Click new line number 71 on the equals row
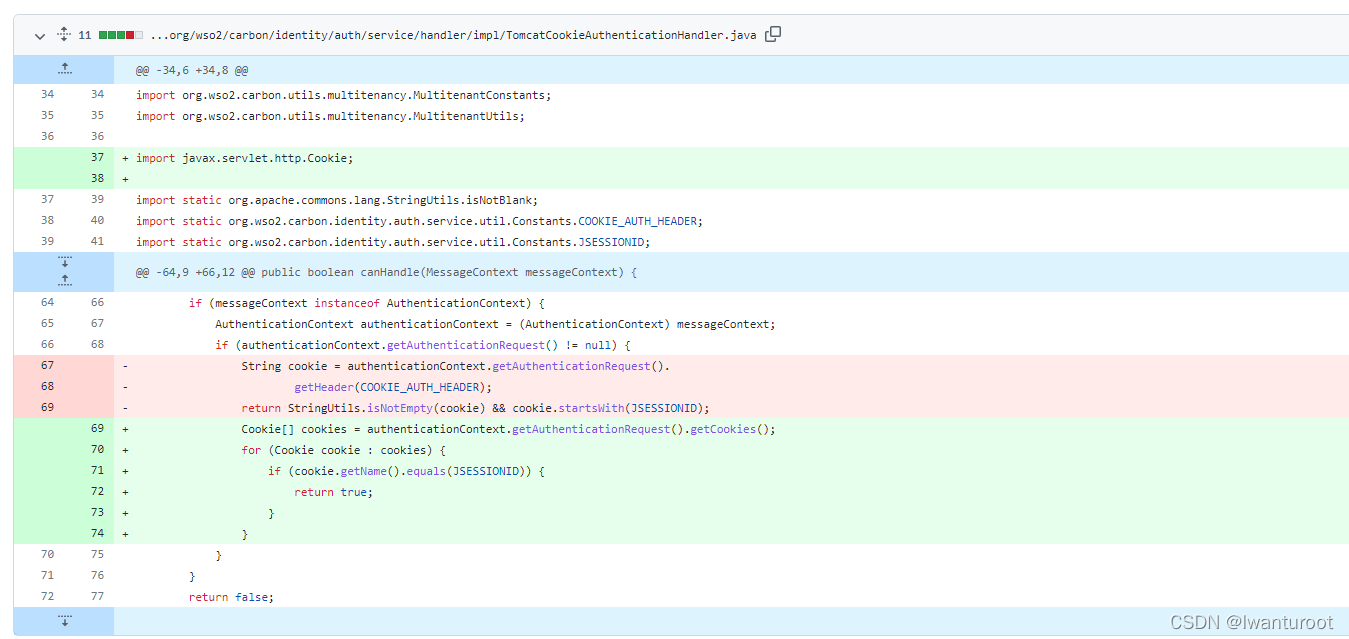 tap(97, 471)
